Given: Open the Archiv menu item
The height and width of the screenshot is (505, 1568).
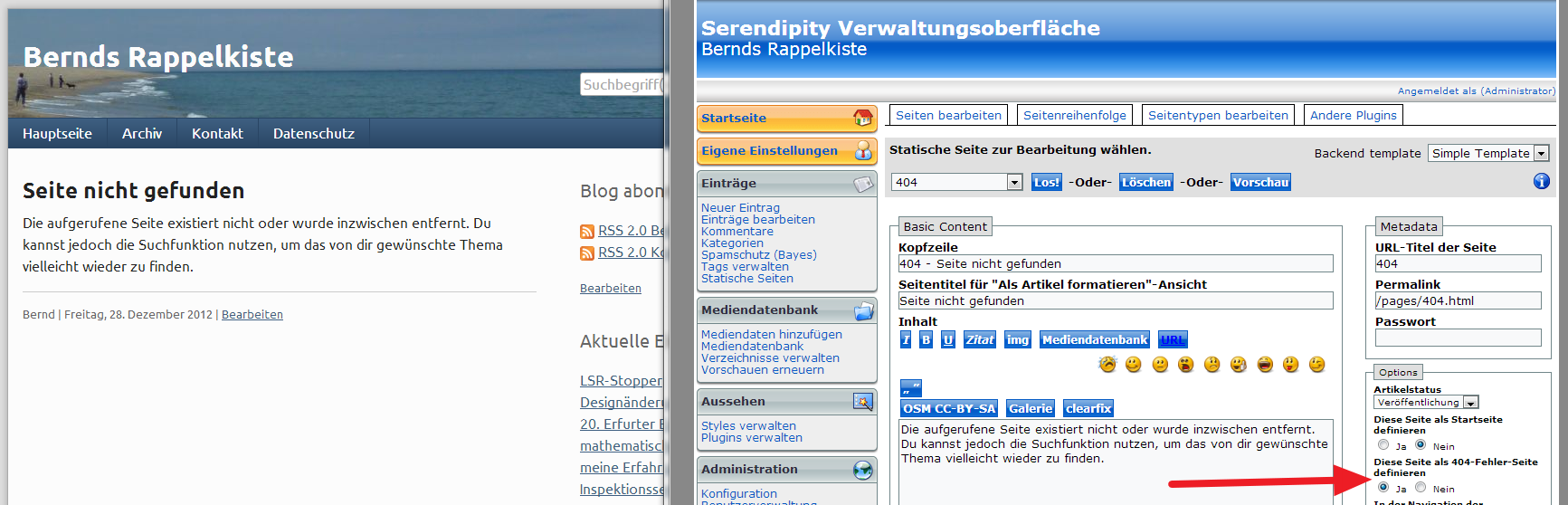Looking at the screenshot, I should click(142, 133).
